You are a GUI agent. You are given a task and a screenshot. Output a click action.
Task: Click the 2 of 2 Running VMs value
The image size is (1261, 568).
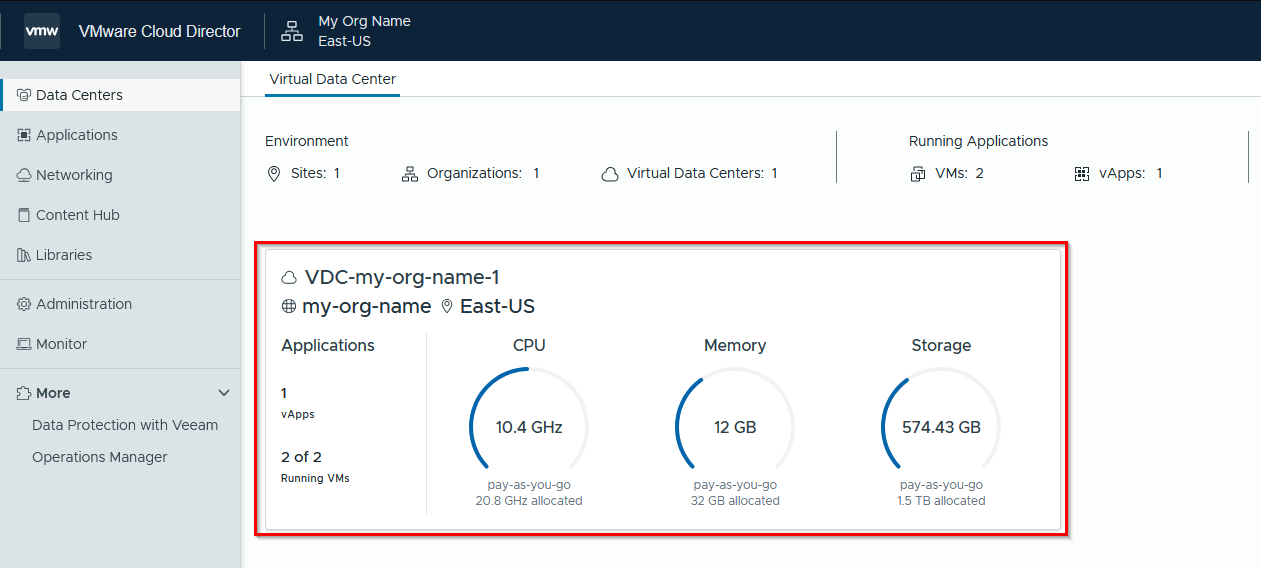tap(301, 457)
